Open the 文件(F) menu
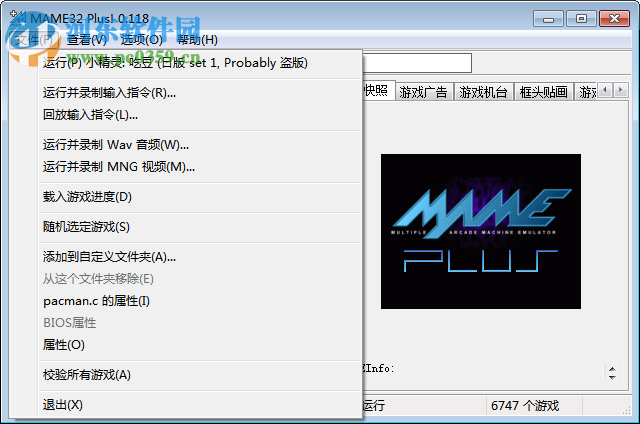This screenshot has width=640, height=424. click(34, 40)
